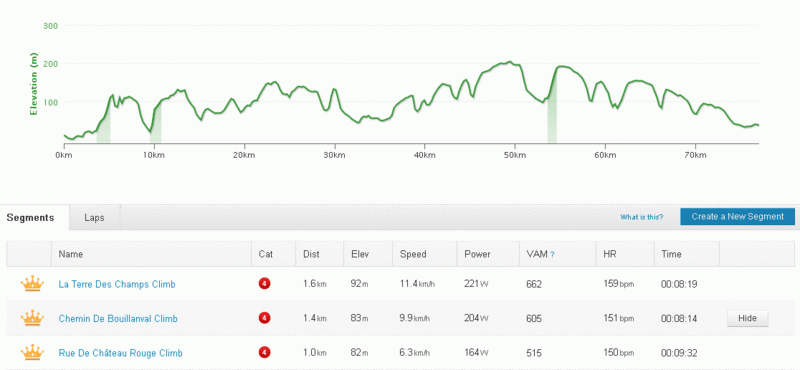Viewport: 800px width, 370px height.
Task: Click the VAM help question mark
Action: (x=552, y=254)
